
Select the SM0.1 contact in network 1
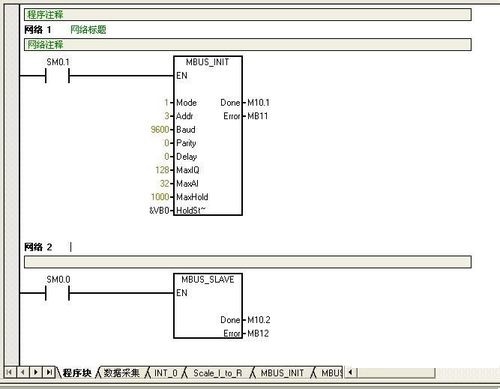tap(57, 76)
